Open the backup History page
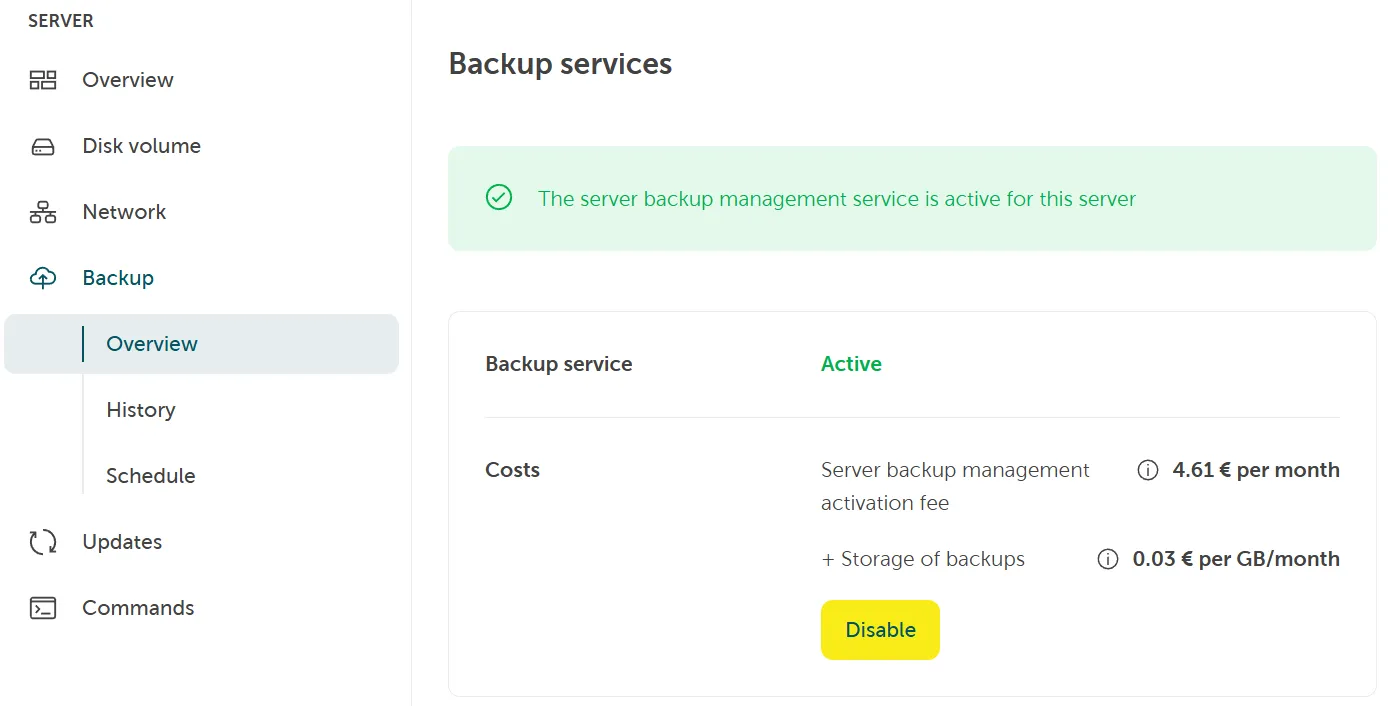 pos(140,410)
